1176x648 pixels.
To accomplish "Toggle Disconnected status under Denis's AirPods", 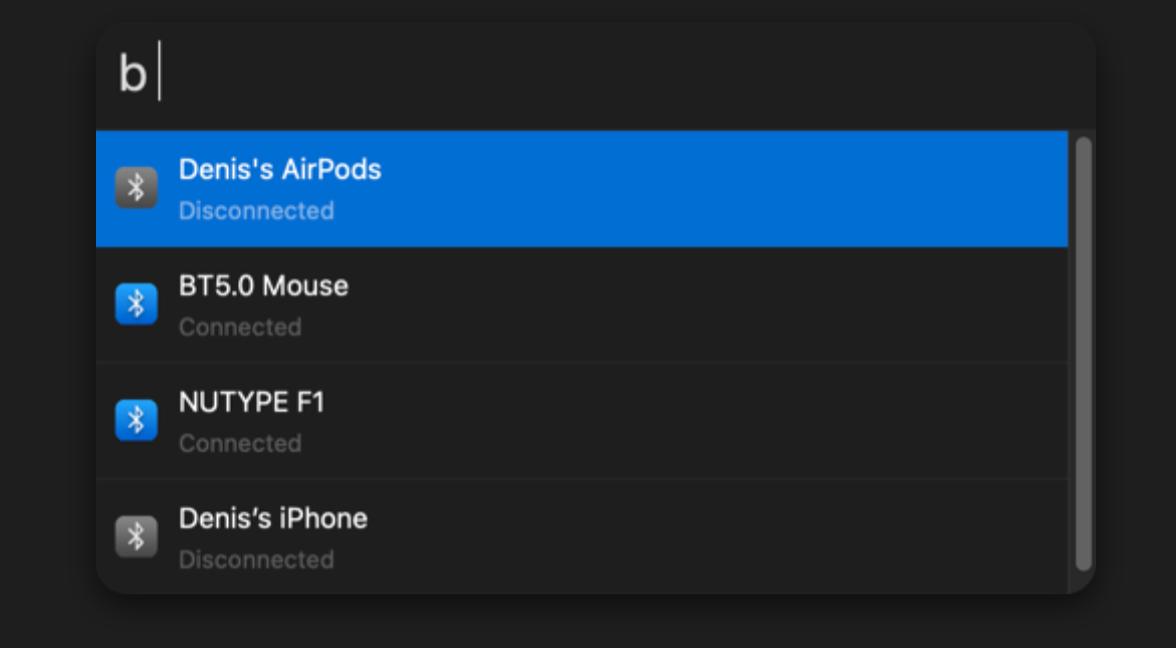I will coord(256,211).
